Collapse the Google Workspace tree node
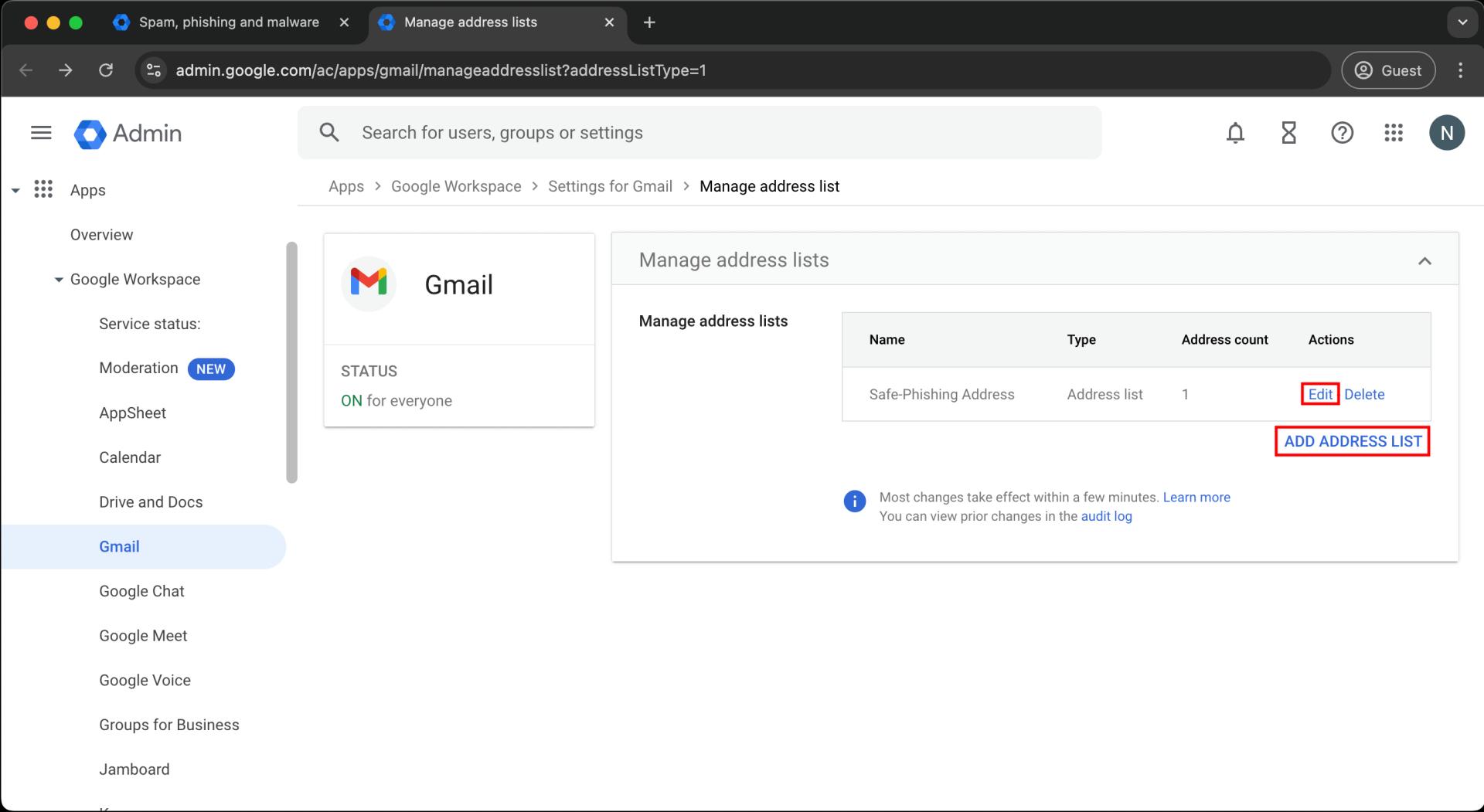Image resolution: width=1484 pixels, height=812 pixels. pos(59,280)
